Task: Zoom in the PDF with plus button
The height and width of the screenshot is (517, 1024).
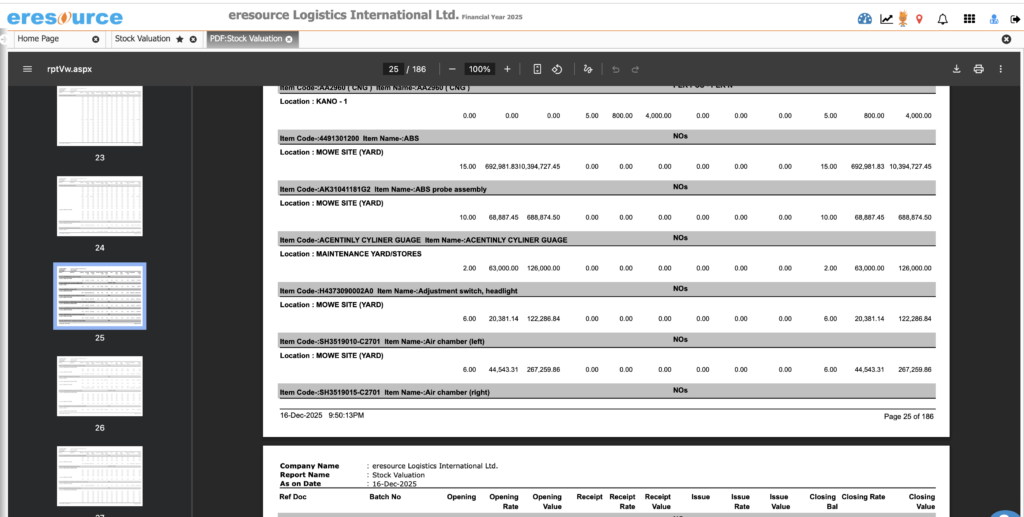Action: click(507, 69)
